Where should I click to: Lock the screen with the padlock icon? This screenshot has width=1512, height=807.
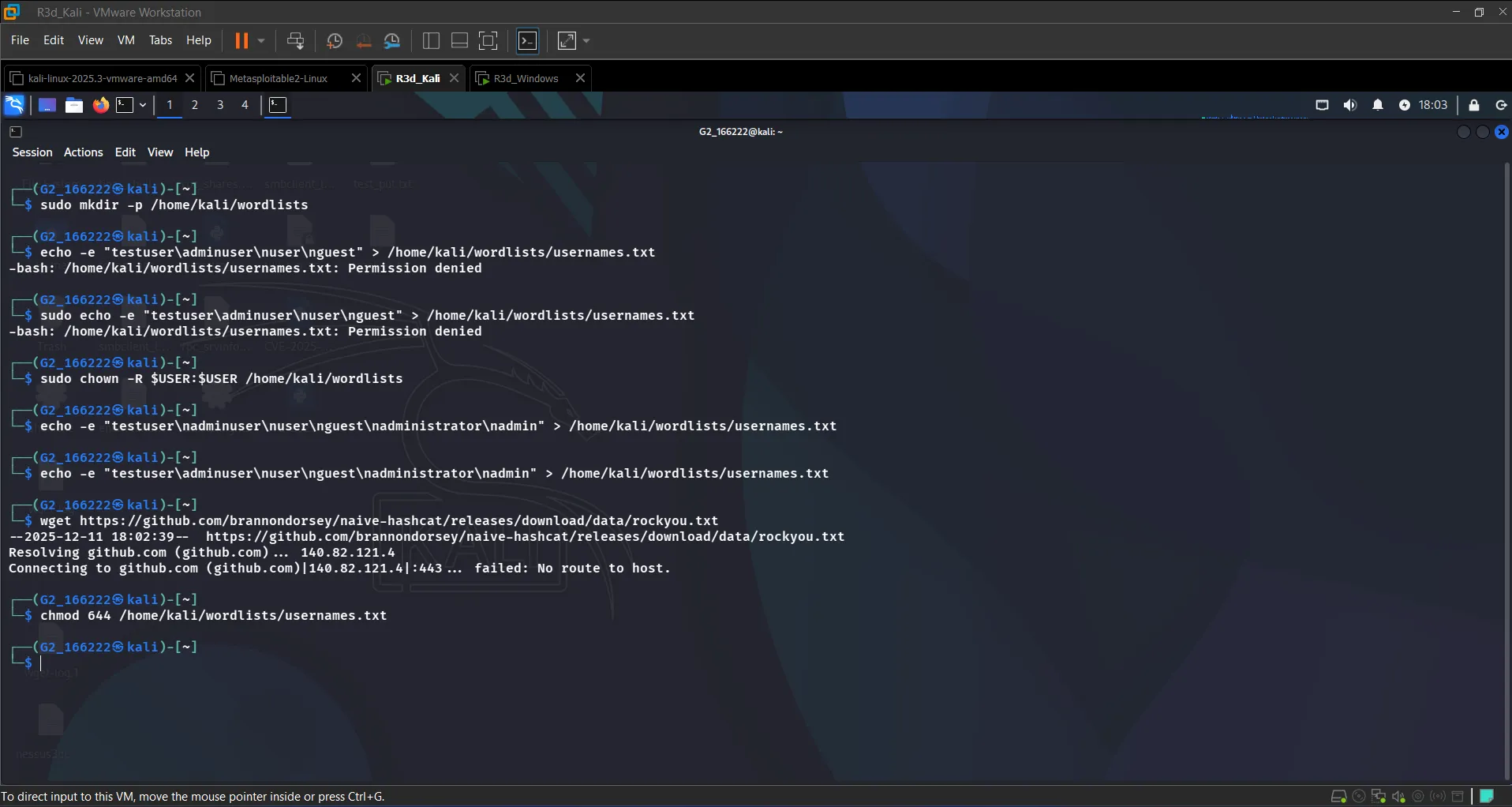[x=1474, y=105]
